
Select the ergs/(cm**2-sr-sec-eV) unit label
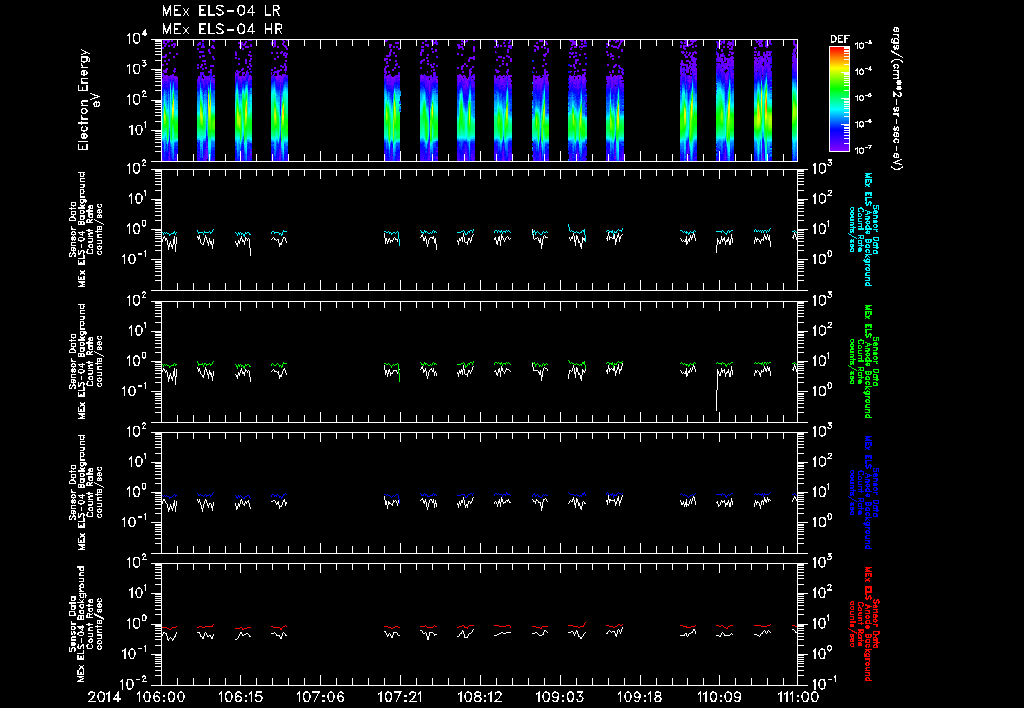coord(896,99)
